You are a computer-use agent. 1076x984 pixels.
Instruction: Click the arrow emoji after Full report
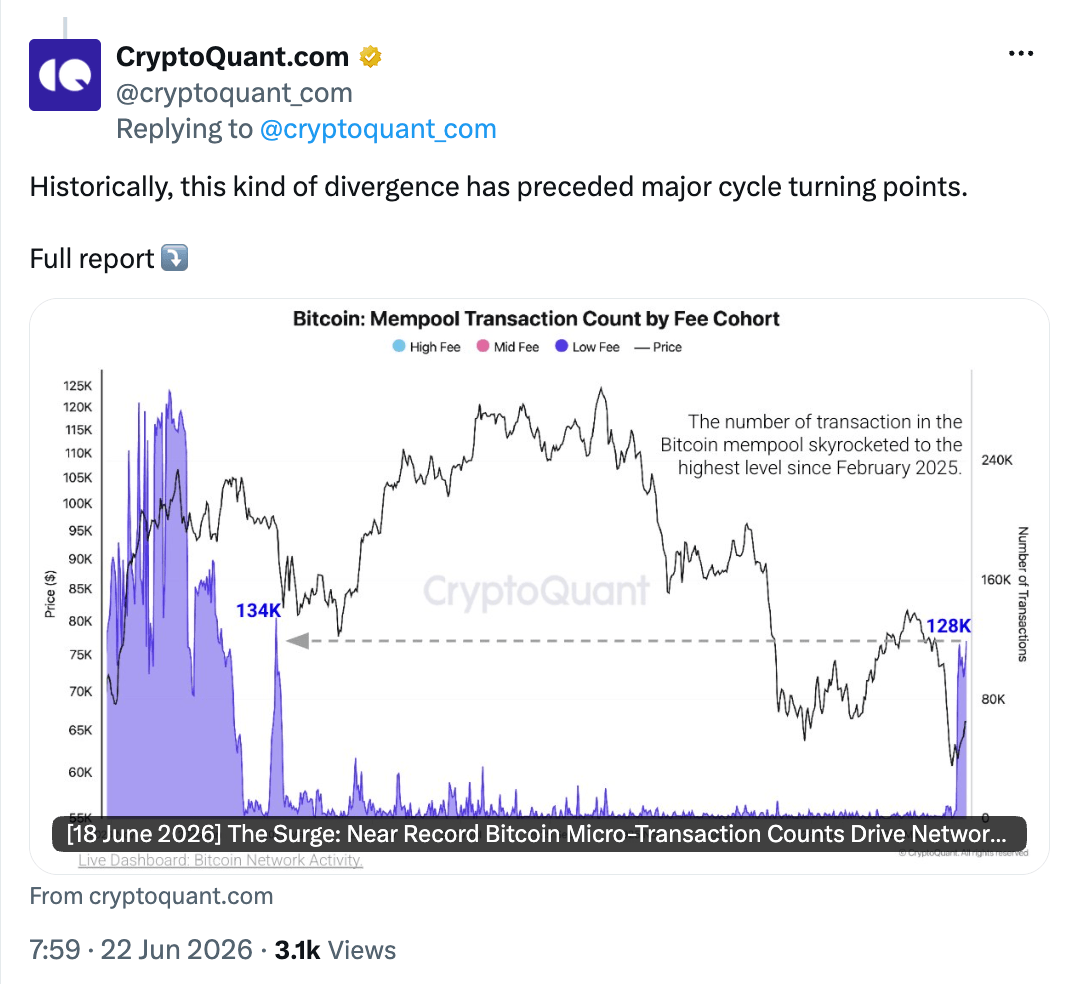click(x=174, y=258)
